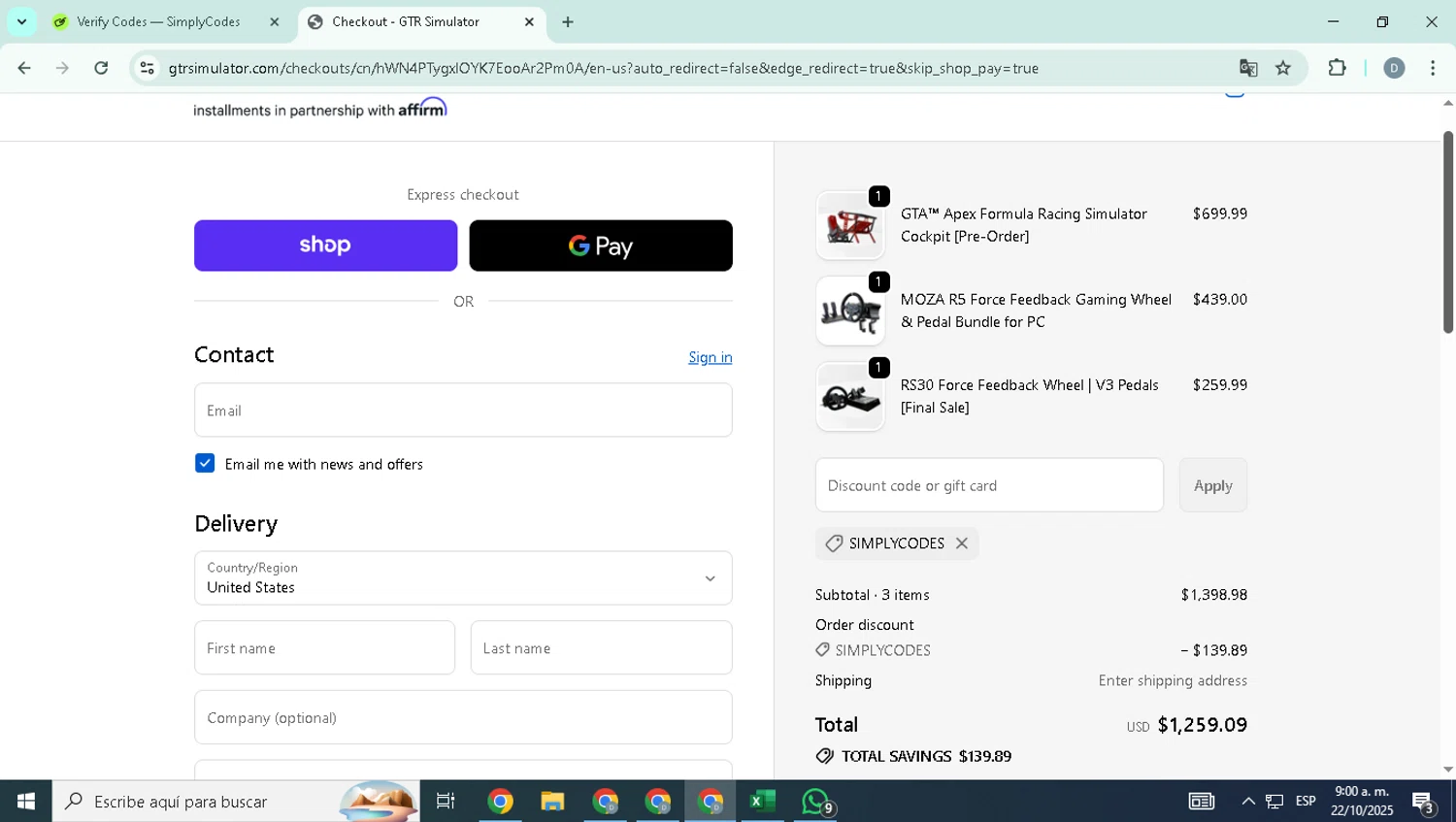Click the GTA Apex Formula Cockpit thumbnail
Viewport: 1456px width, 822px height.
pos(850,225)
